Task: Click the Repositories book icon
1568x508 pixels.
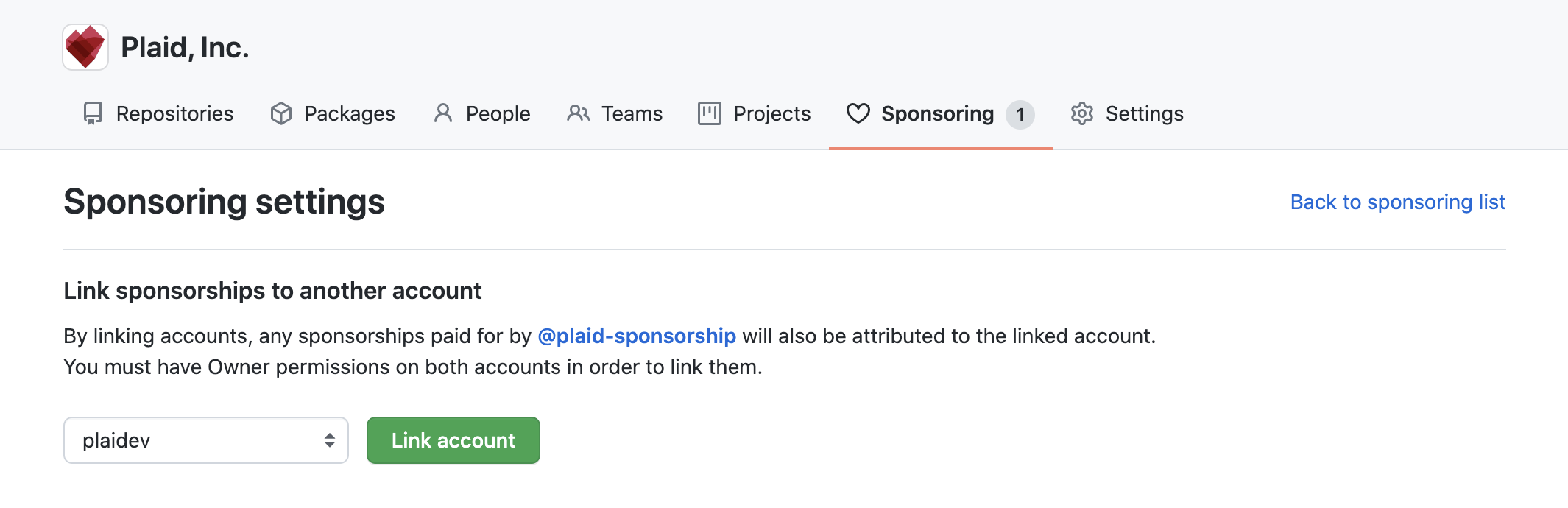Action: click(93, 113)
